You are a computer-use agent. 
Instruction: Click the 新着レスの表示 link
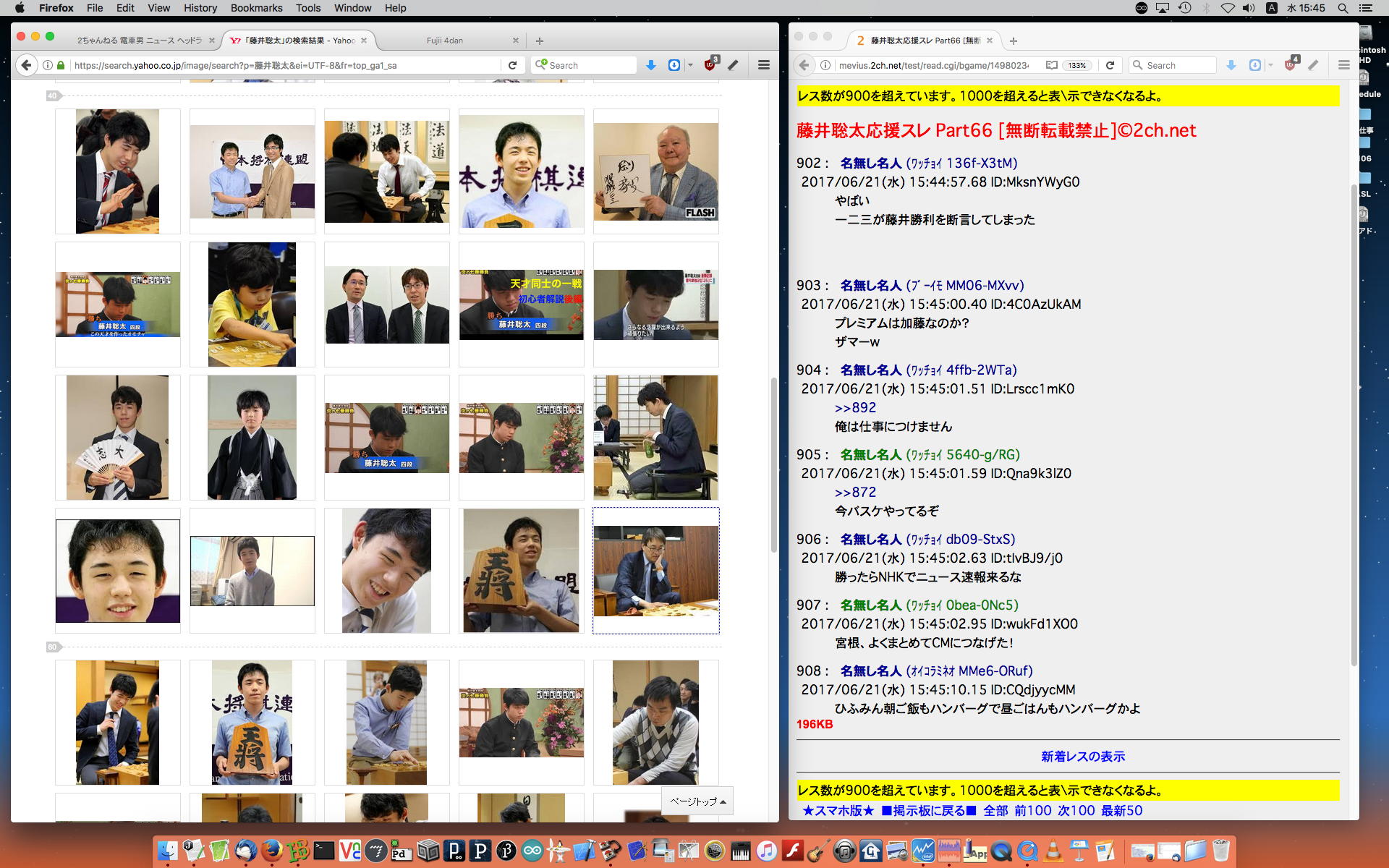[1082, 757]
